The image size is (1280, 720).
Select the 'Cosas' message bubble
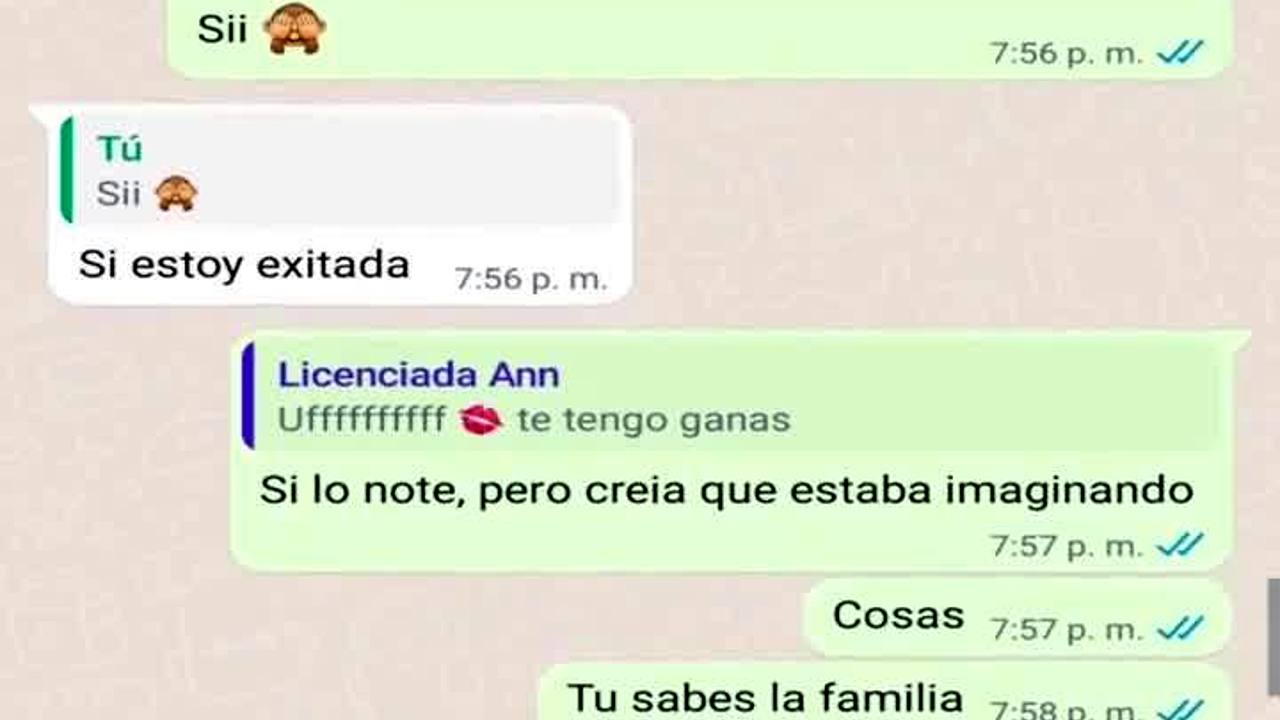coord(1017,618)
